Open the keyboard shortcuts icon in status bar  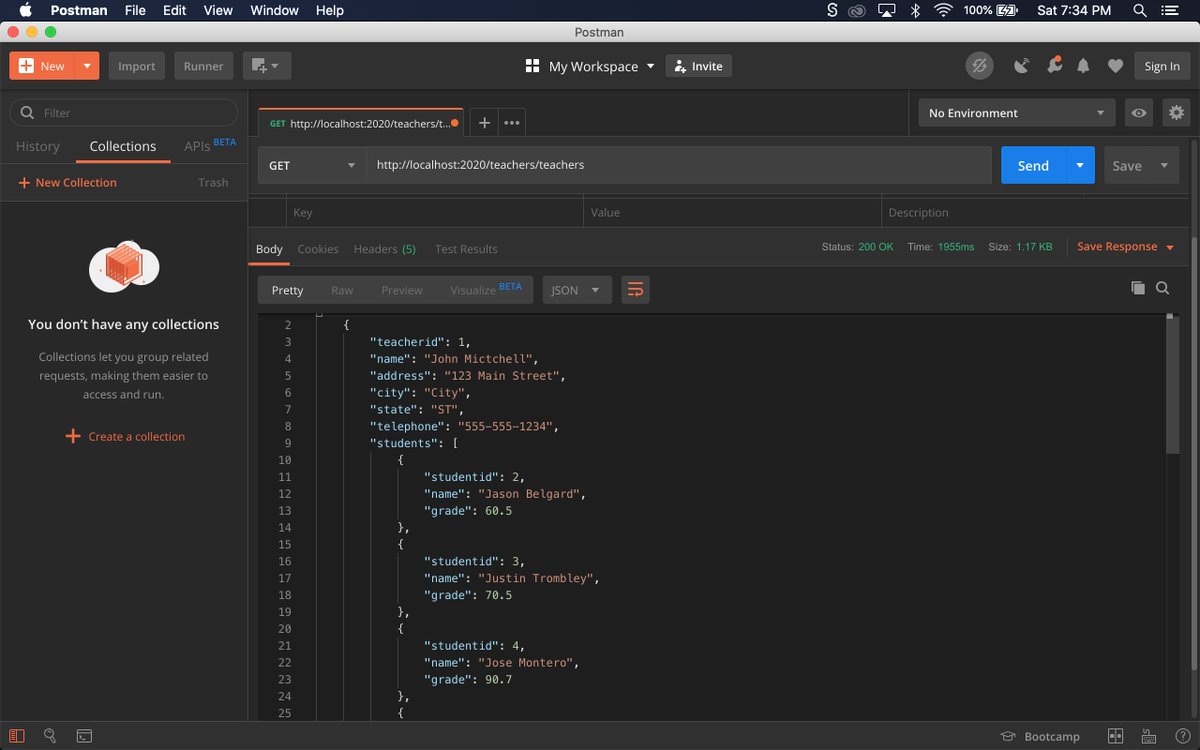[1149, 736]
